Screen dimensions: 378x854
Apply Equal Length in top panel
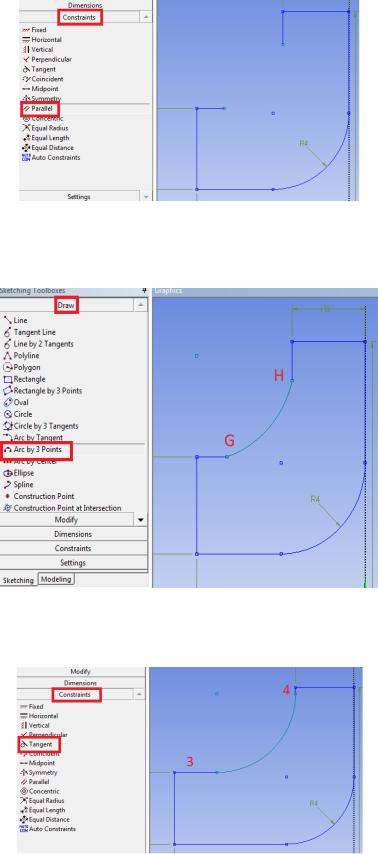click(45, 138)
